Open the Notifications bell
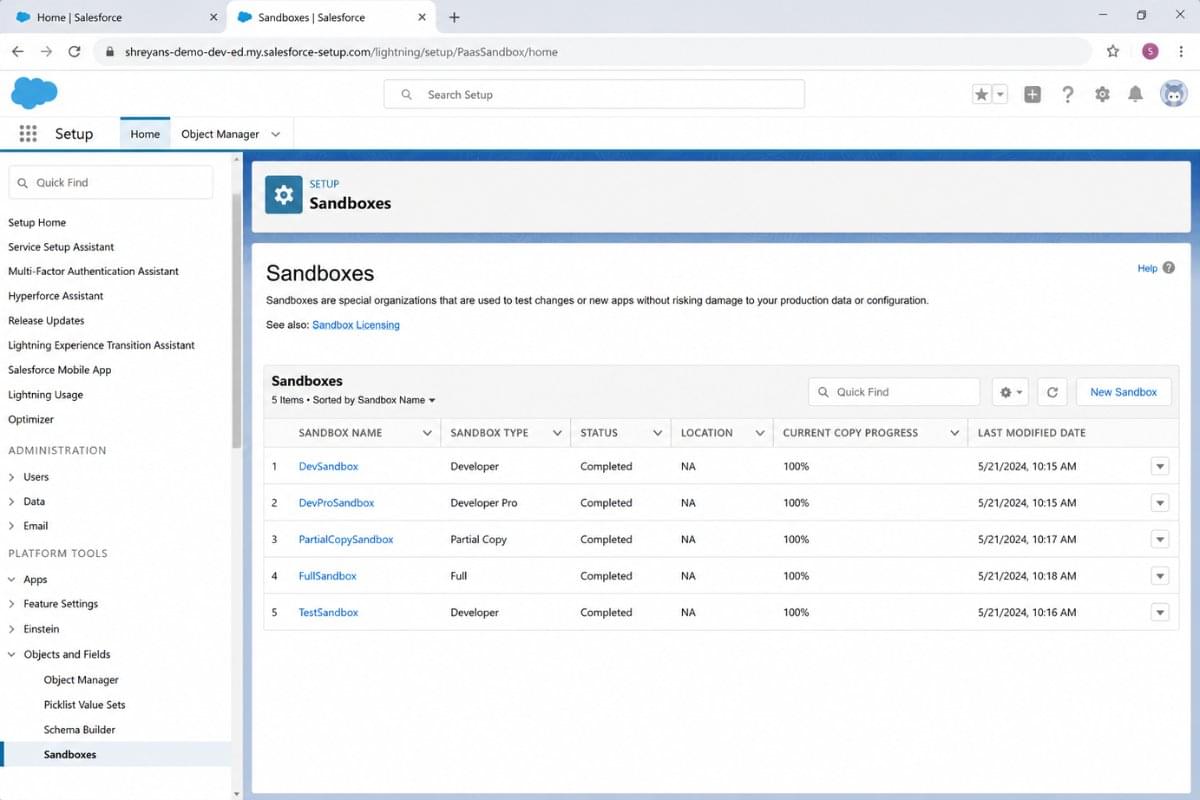This screenshot has height=800, width=1200. 1135,94
